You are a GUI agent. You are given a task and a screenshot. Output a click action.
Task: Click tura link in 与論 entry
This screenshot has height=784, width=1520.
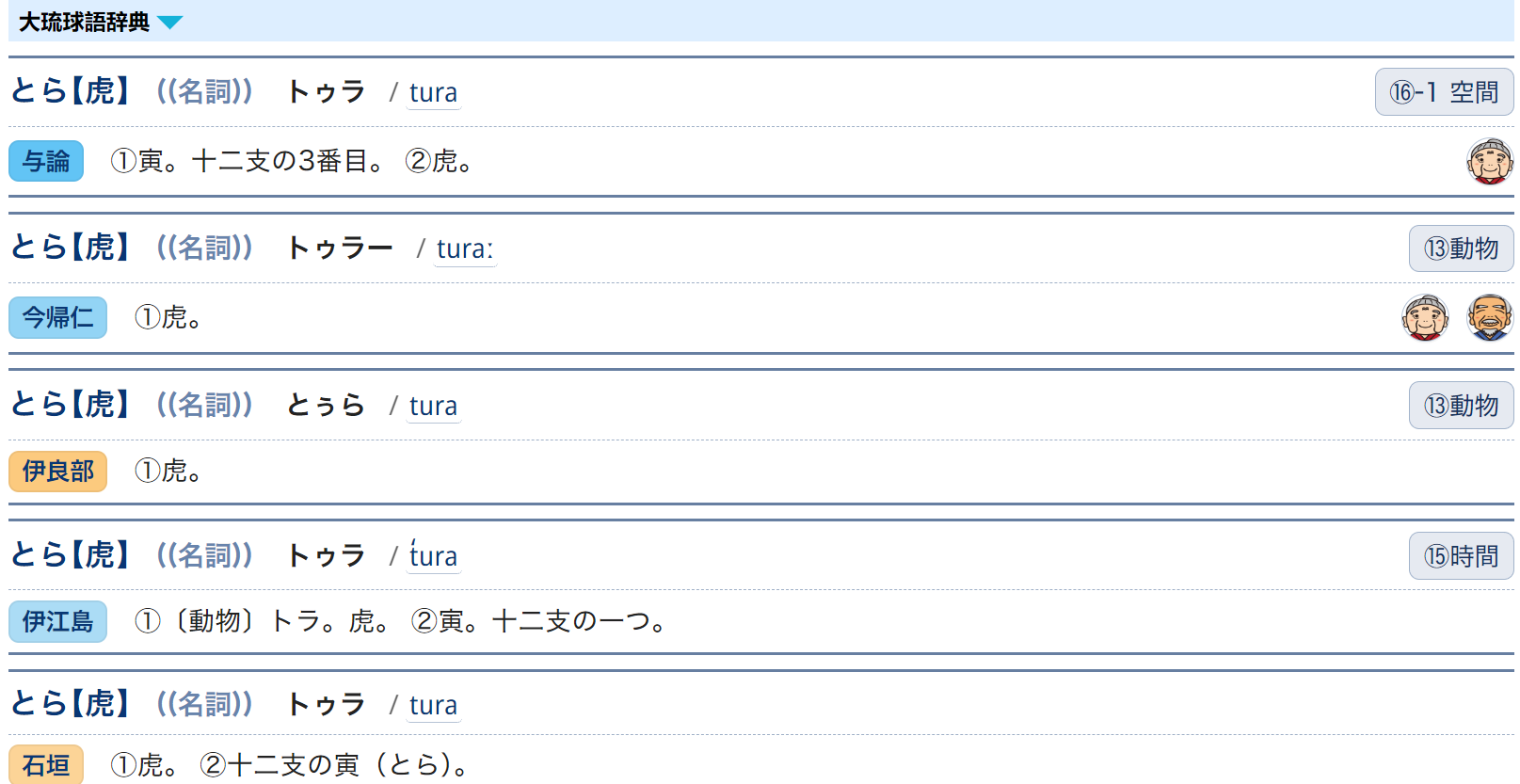pyautogui.click(x=433, y=93)
